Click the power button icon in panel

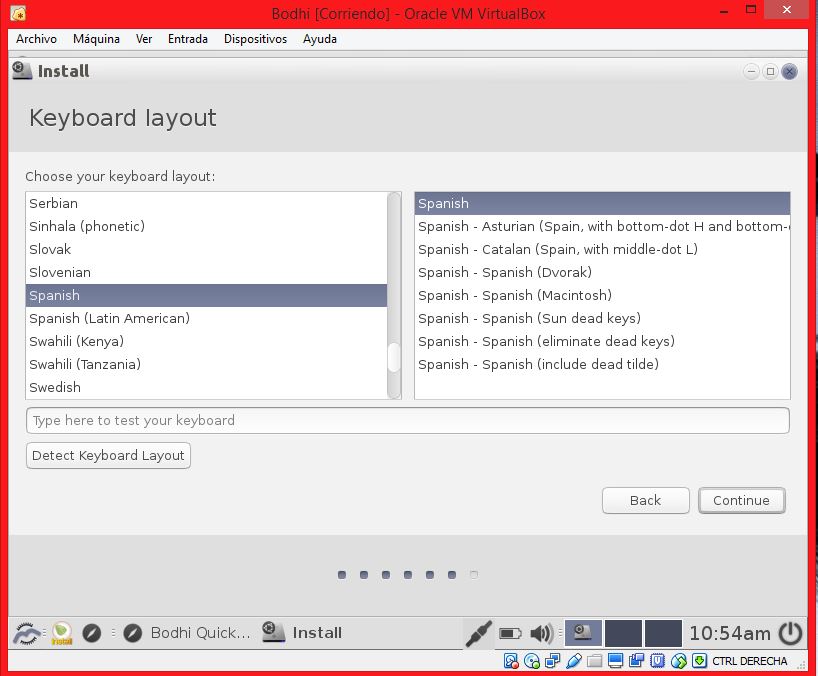790,633
